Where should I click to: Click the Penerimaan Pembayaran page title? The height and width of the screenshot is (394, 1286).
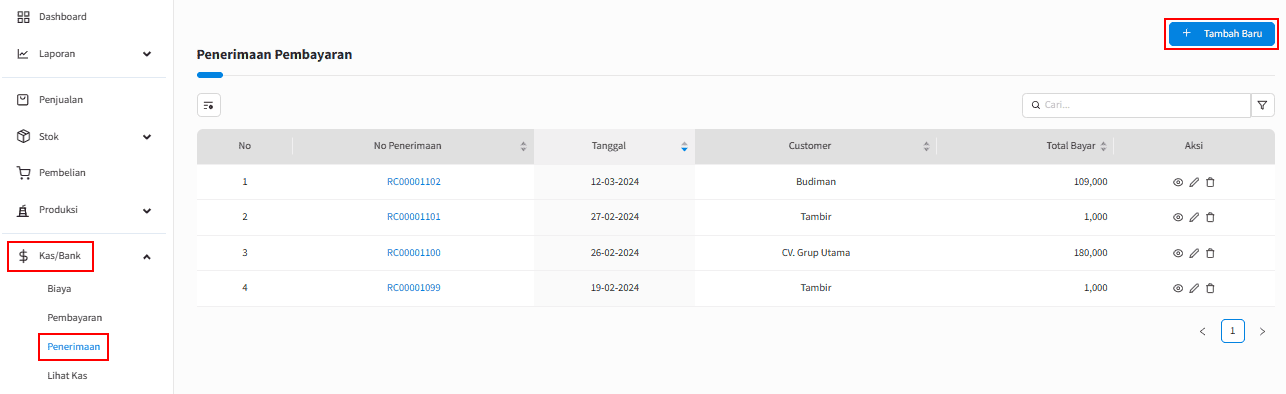click(274, 54)
